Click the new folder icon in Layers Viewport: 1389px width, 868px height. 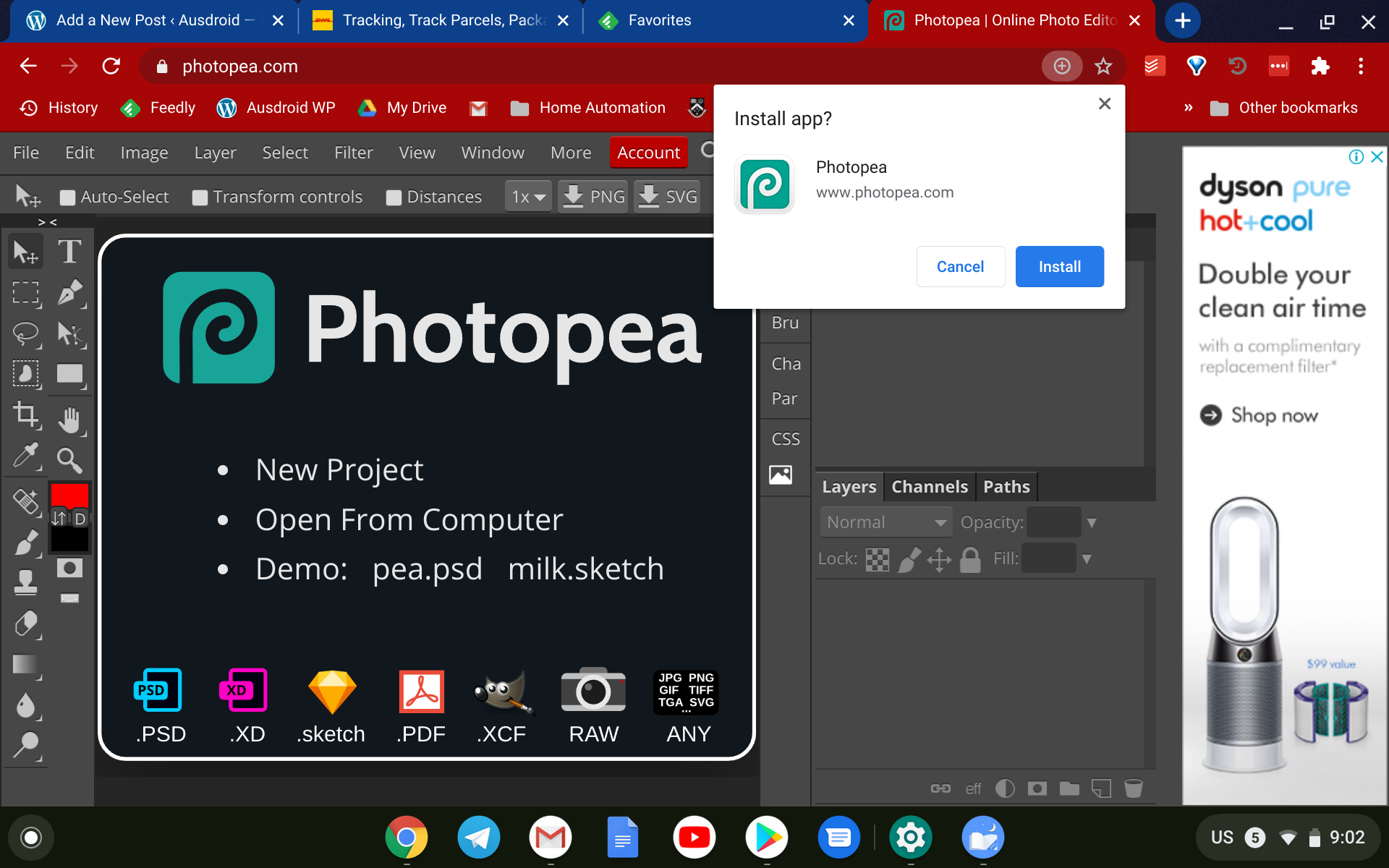point(1069,788)
